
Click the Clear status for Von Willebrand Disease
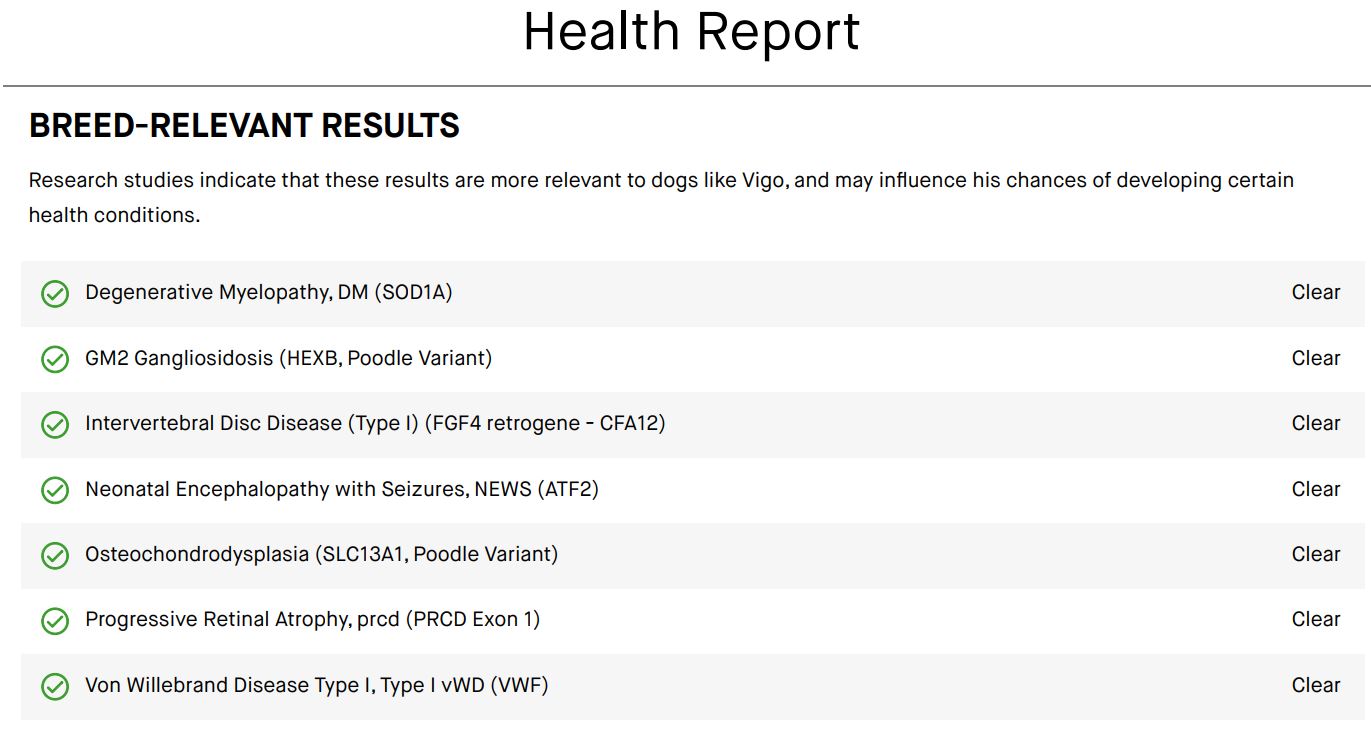pos(1315,685)
